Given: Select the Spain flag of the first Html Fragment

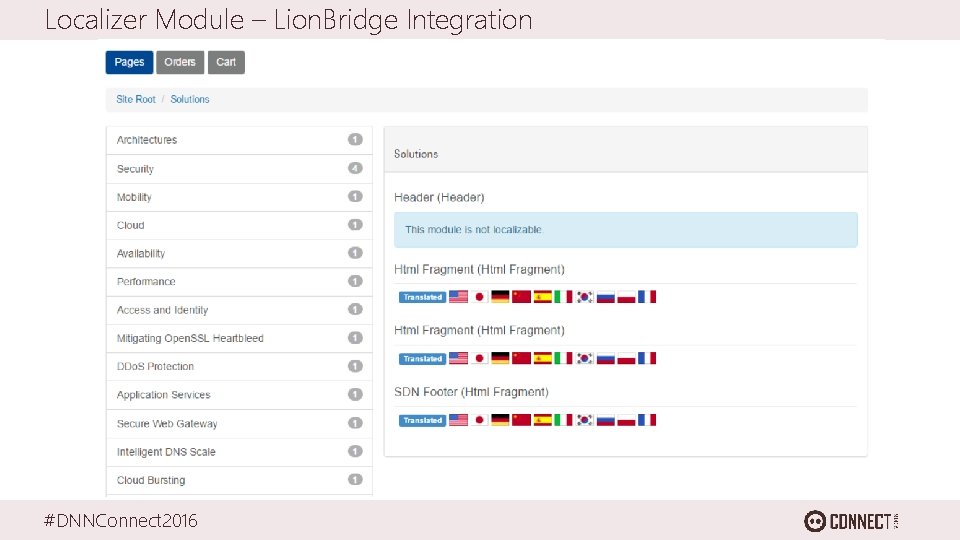Looking at the screenshot, I should tap(542, 297).
